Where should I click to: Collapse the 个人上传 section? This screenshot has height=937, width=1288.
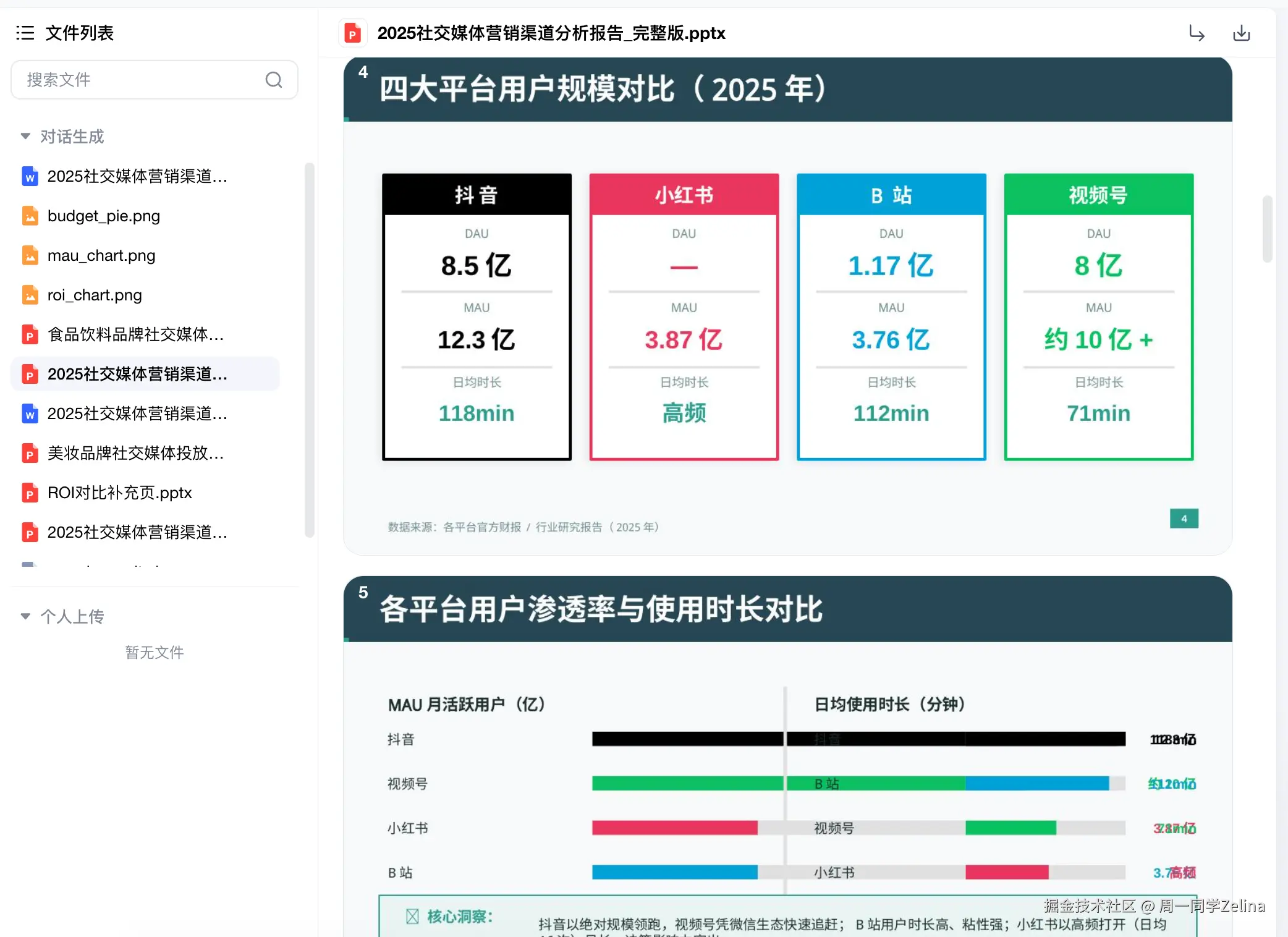tap(25, 616)
